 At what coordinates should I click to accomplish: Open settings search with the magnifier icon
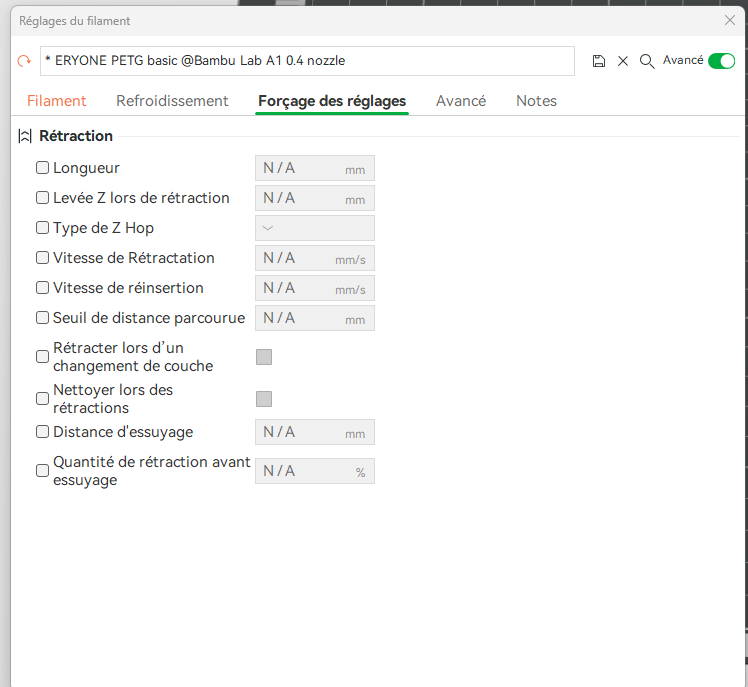point(647,61)
